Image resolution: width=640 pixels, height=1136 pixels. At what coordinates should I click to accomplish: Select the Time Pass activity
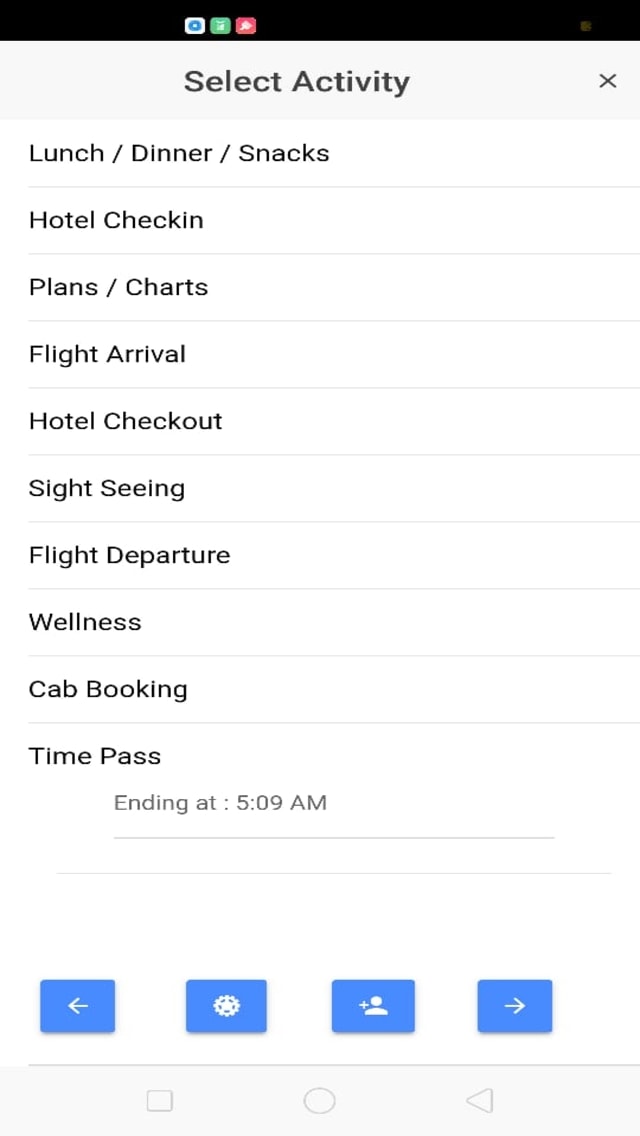pyautogui.click(x=95, y=756)
